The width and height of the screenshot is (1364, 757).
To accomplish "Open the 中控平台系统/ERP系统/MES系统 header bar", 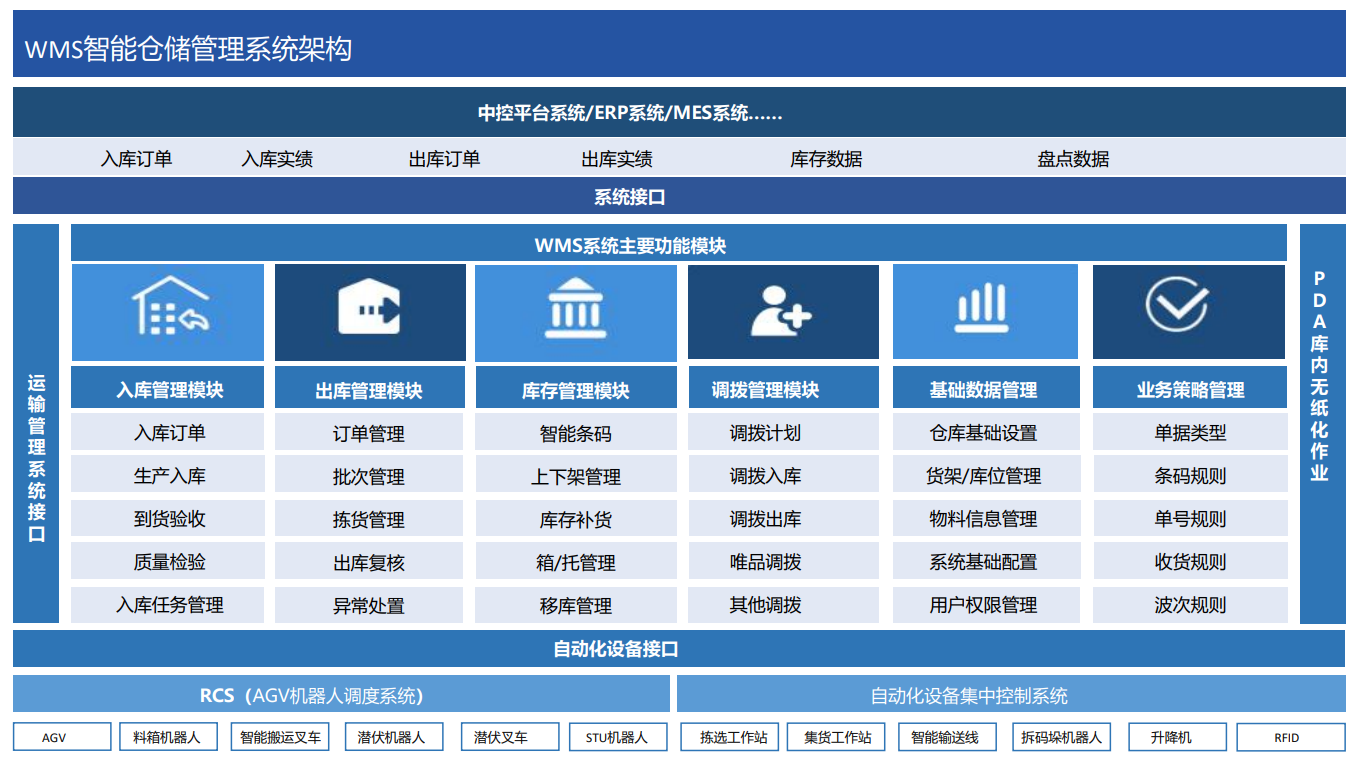I will [x=682, y=112].
